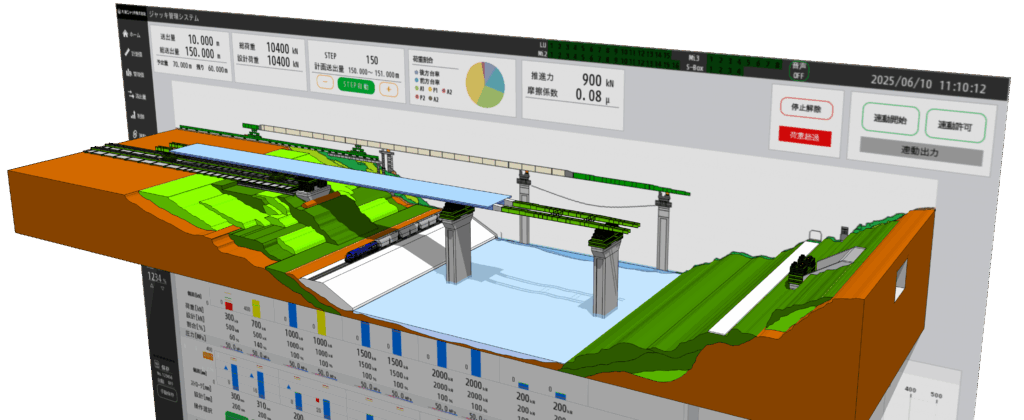Click the pie chart load ratio graphic
This screenshot has height=420, width=1024.
coord(487,85)
